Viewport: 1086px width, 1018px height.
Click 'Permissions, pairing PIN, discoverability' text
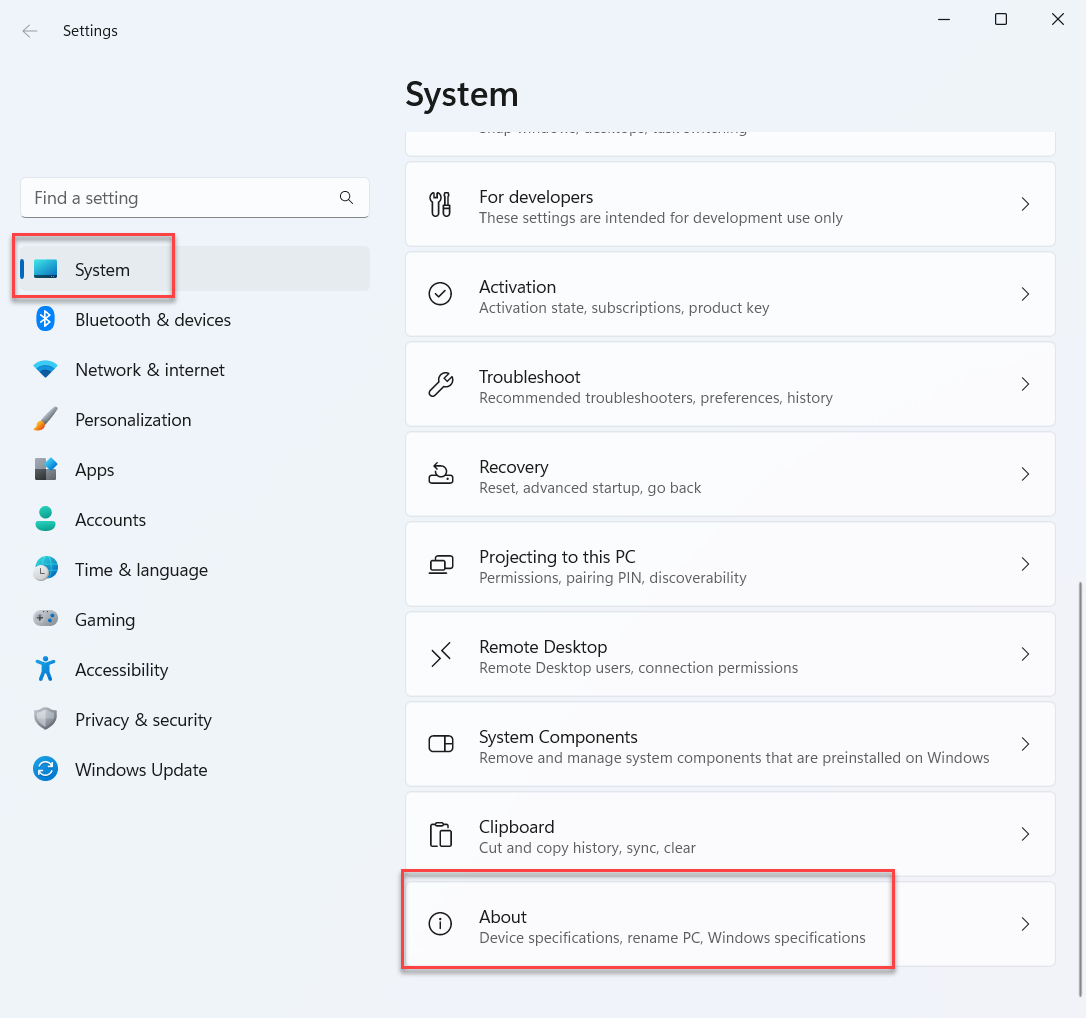point(613,578)
